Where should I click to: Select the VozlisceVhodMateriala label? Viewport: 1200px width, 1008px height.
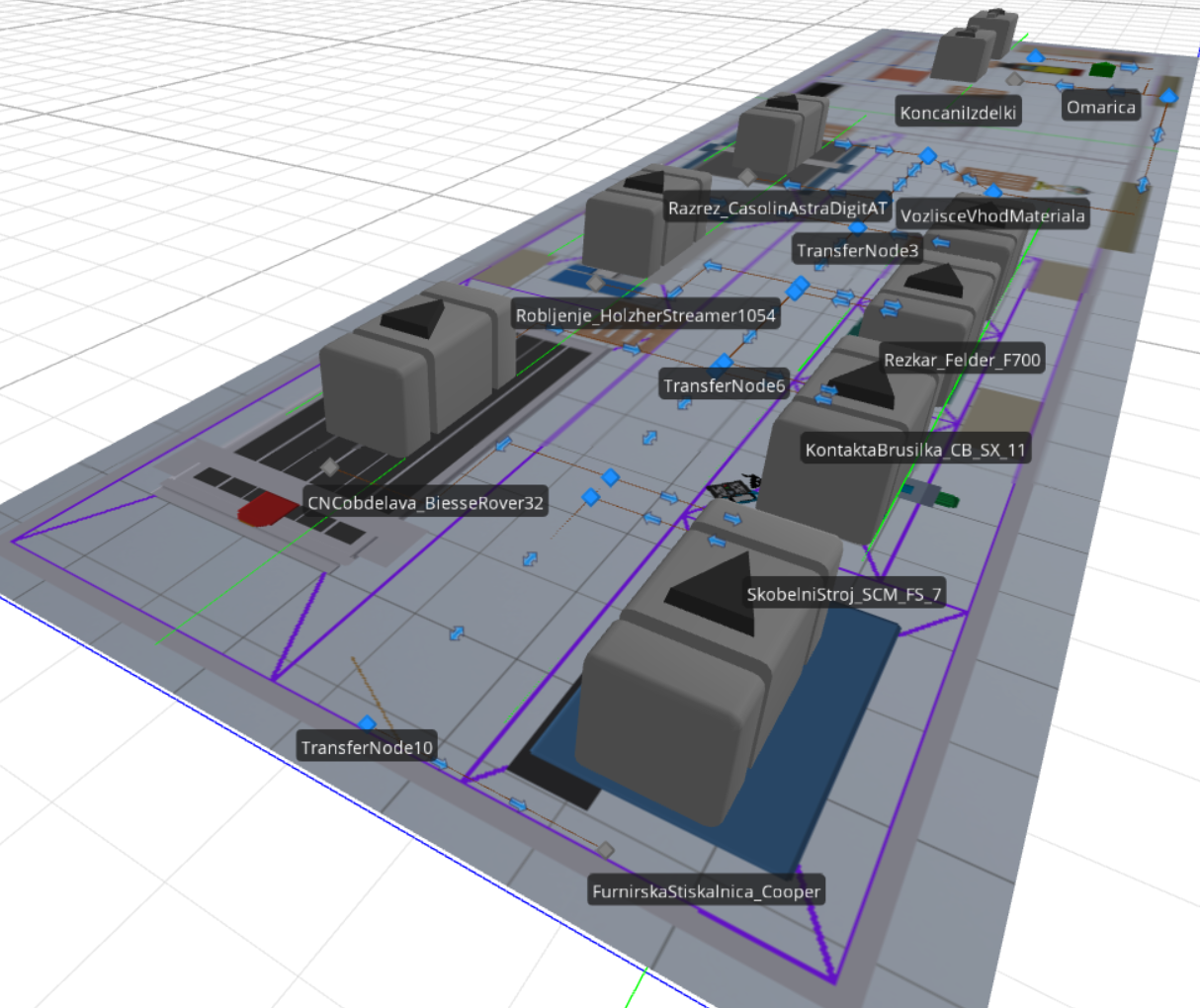click(991, 215)
